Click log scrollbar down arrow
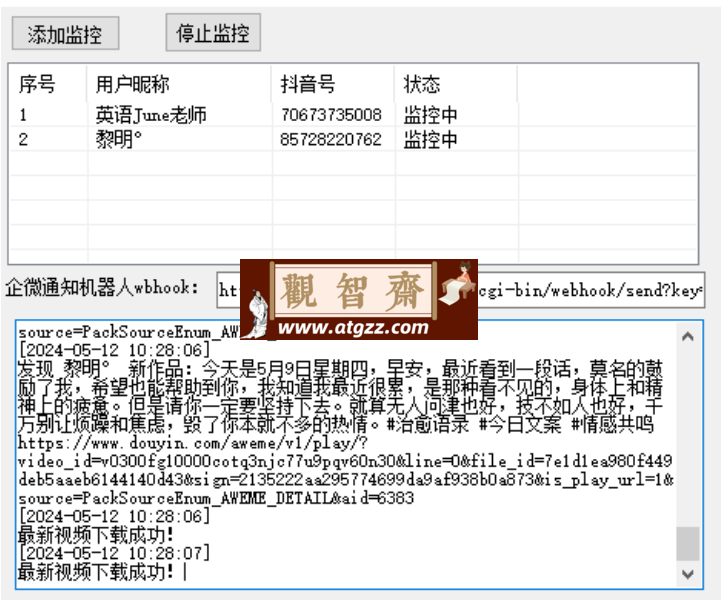The height and width of the screenshot is (600, 721). tap(688, 574)
